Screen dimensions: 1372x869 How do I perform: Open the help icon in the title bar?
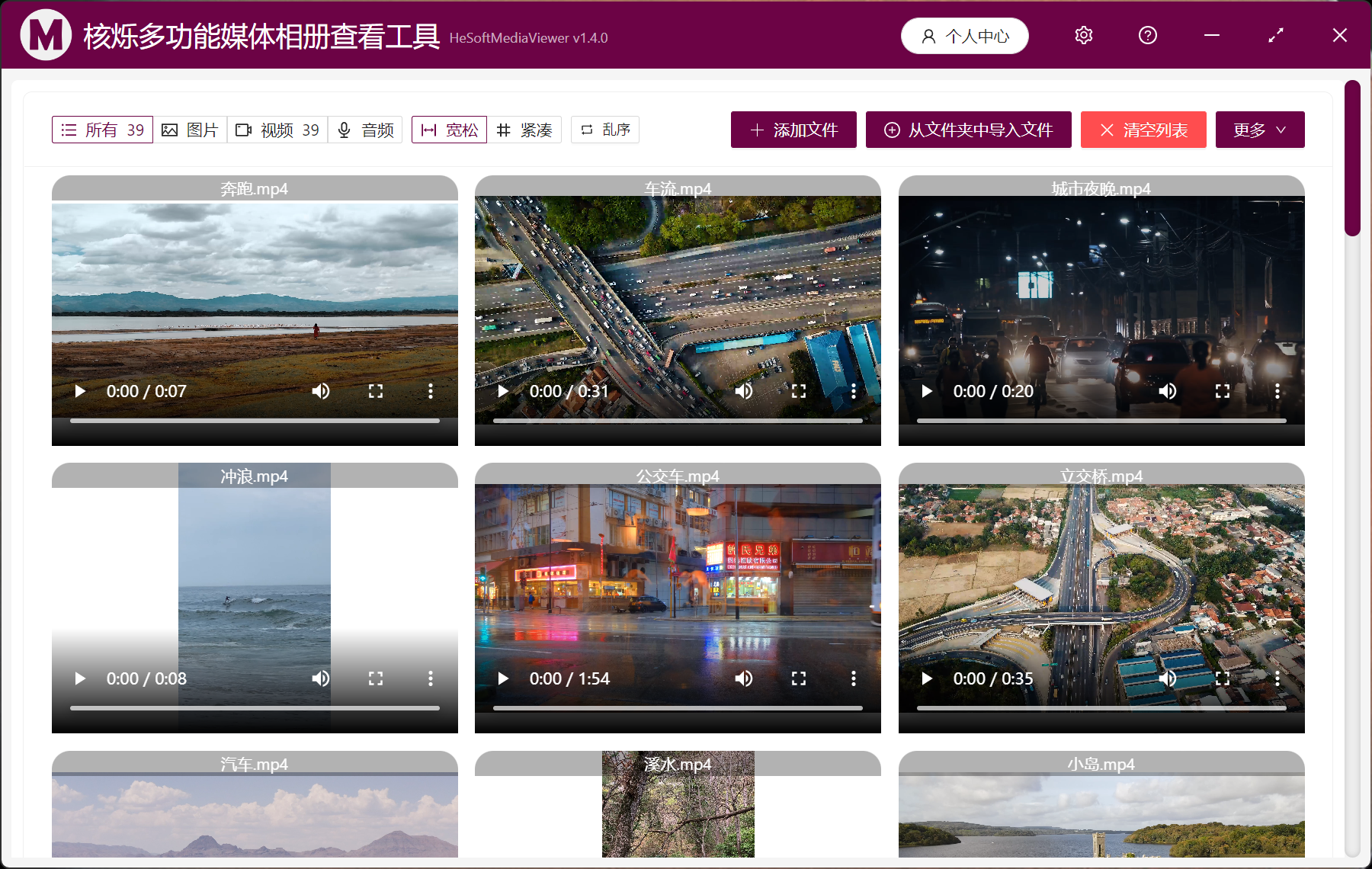pyautogui.click(x=1147, y=35)
